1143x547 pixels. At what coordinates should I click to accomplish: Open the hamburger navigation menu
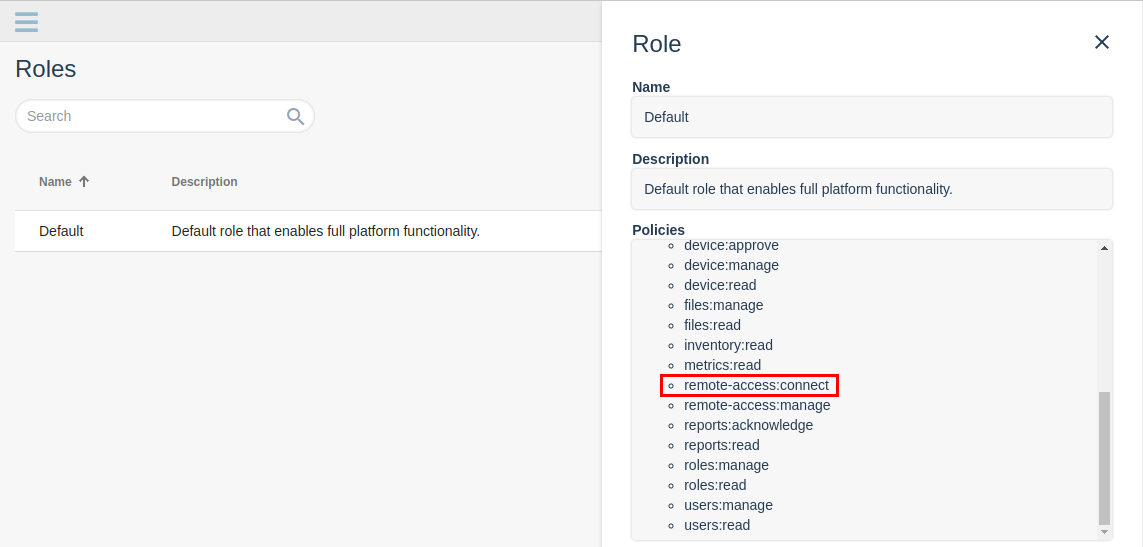click(26, 21)
